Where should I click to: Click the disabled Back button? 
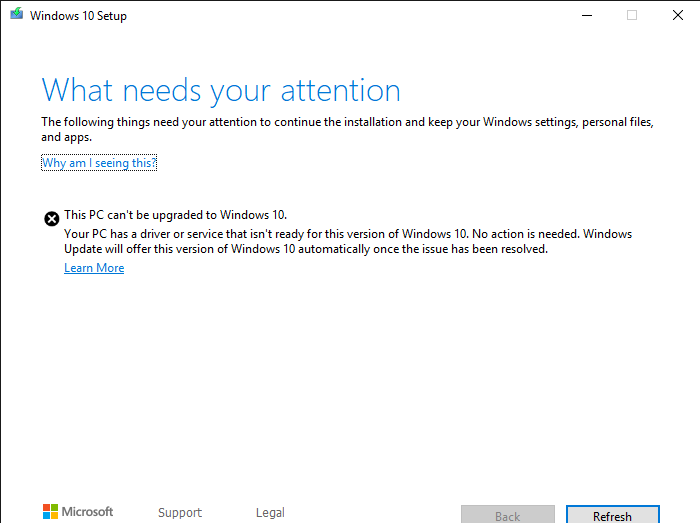[508, 515]
